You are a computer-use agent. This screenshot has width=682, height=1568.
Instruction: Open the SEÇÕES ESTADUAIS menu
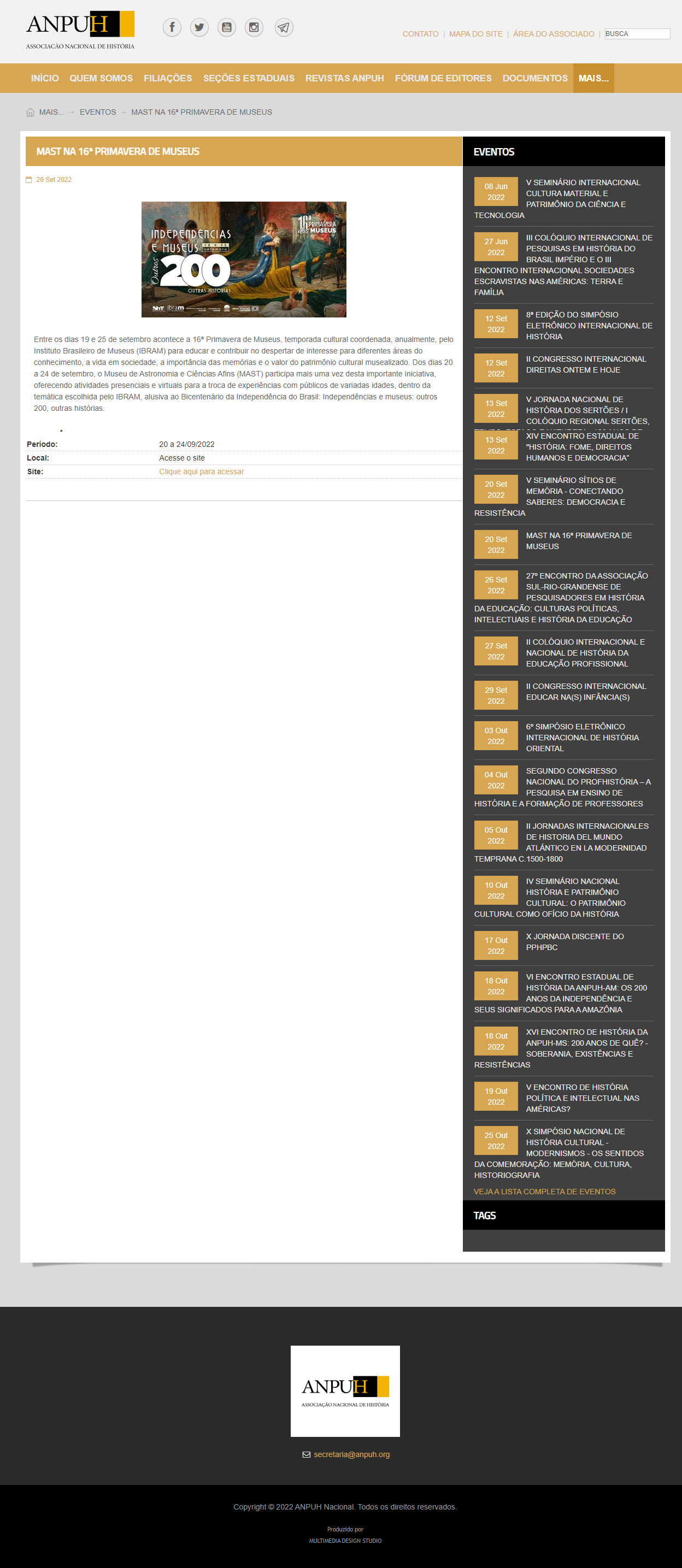pos(249,78)
